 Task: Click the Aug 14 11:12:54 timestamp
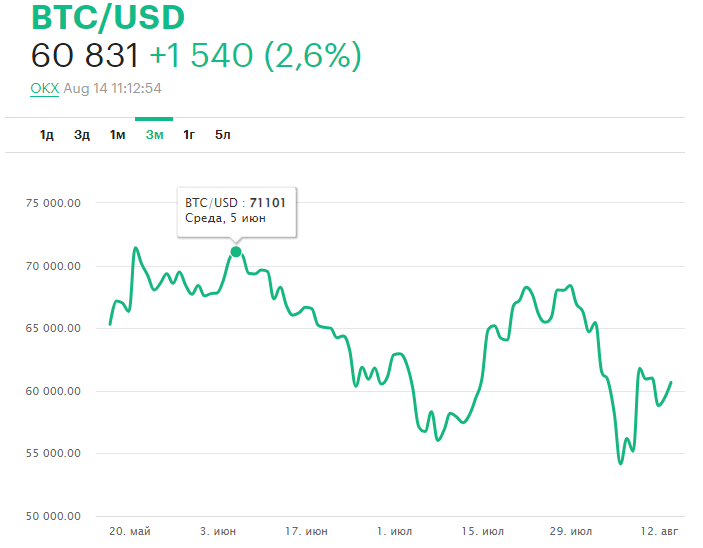pyautogui.click(x=112, y=88)
